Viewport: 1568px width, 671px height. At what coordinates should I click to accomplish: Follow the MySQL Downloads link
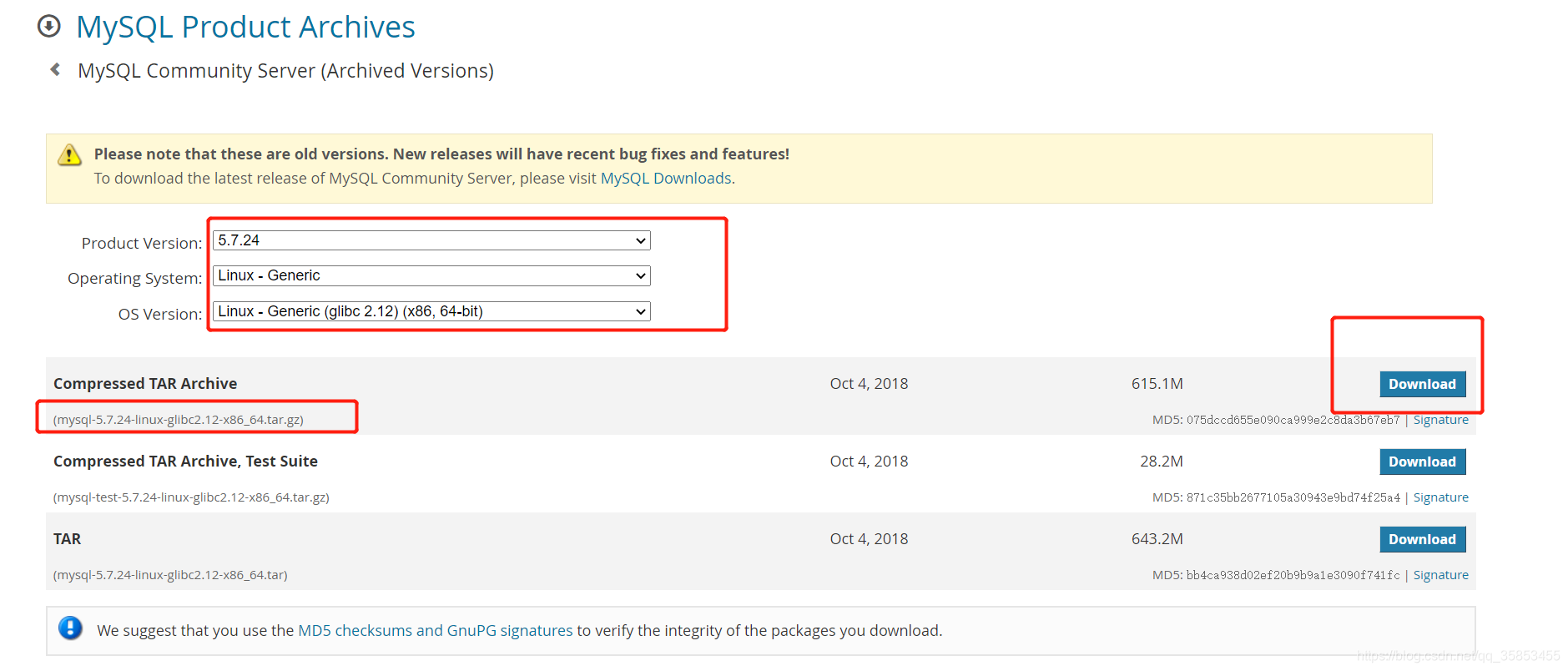coord(666,179)
